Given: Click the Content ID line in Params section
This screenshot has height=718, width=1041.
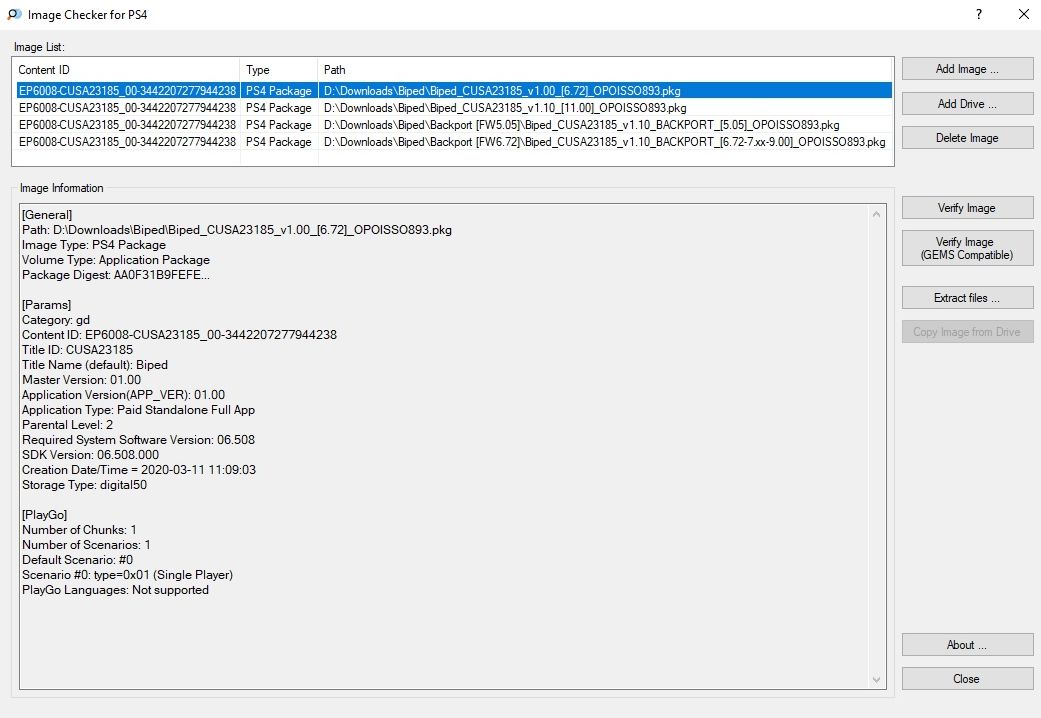Looking at the screenshot, I should 179,335.
